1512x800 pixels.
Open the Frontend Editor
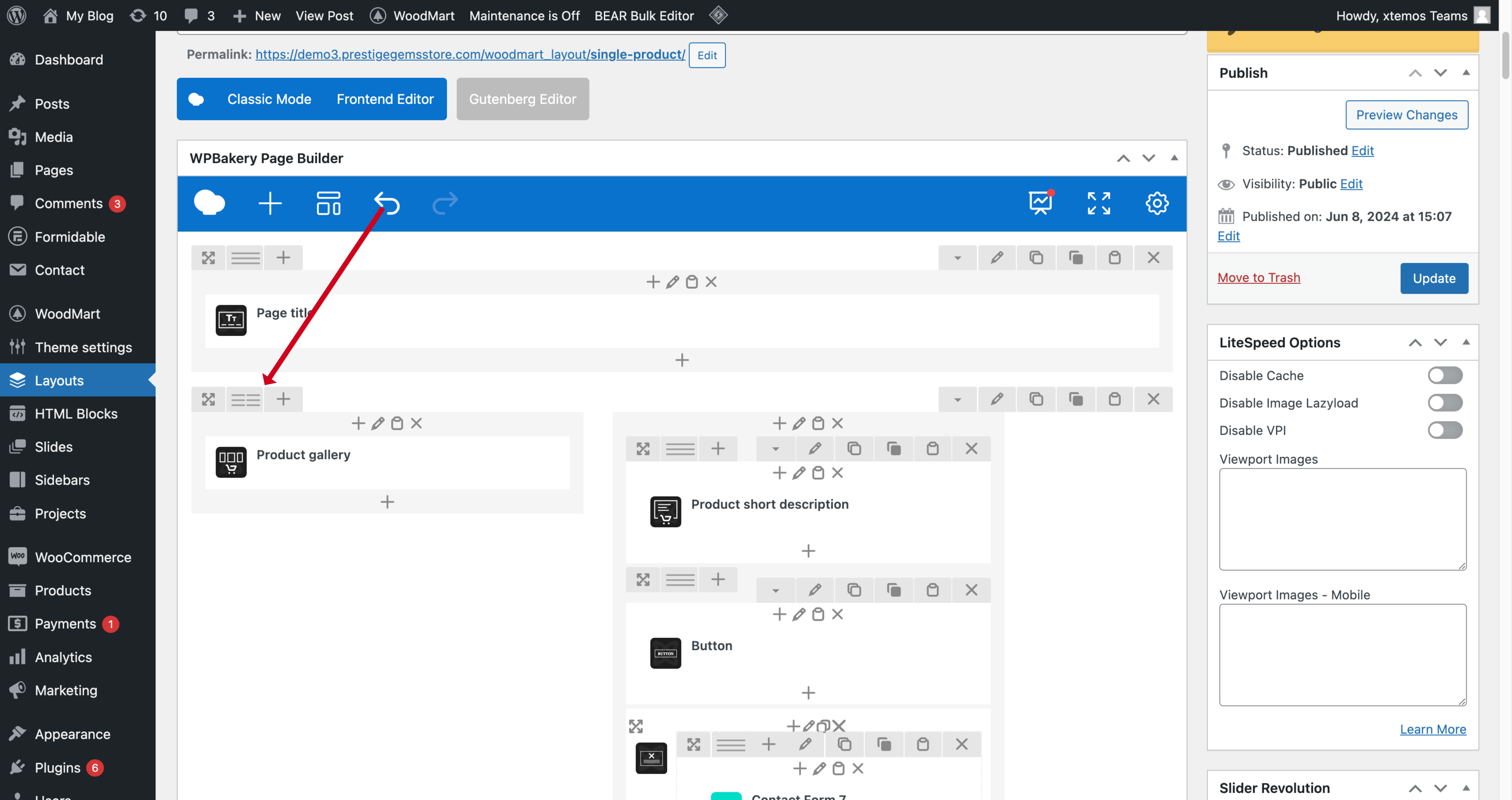click(x=385, y=99)
